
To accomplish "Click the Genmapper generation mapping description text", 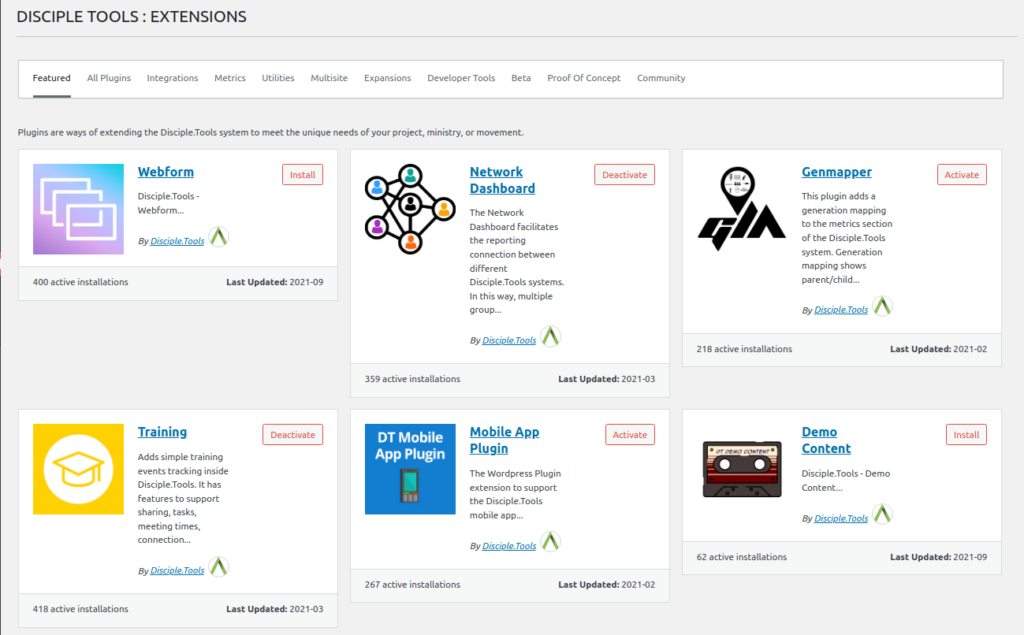I will (x=847, y=238).
